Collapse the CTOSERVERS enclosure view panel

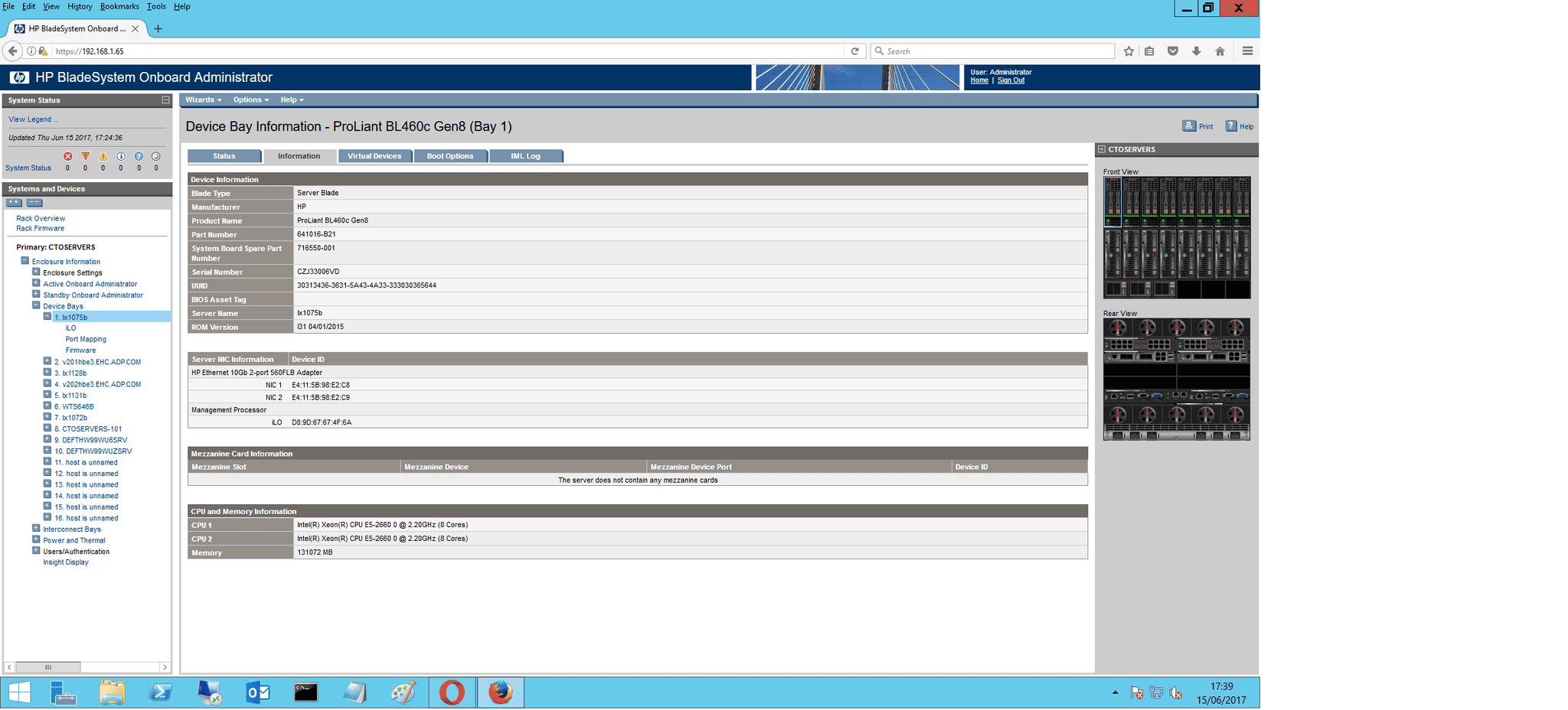pos(1102,150)
